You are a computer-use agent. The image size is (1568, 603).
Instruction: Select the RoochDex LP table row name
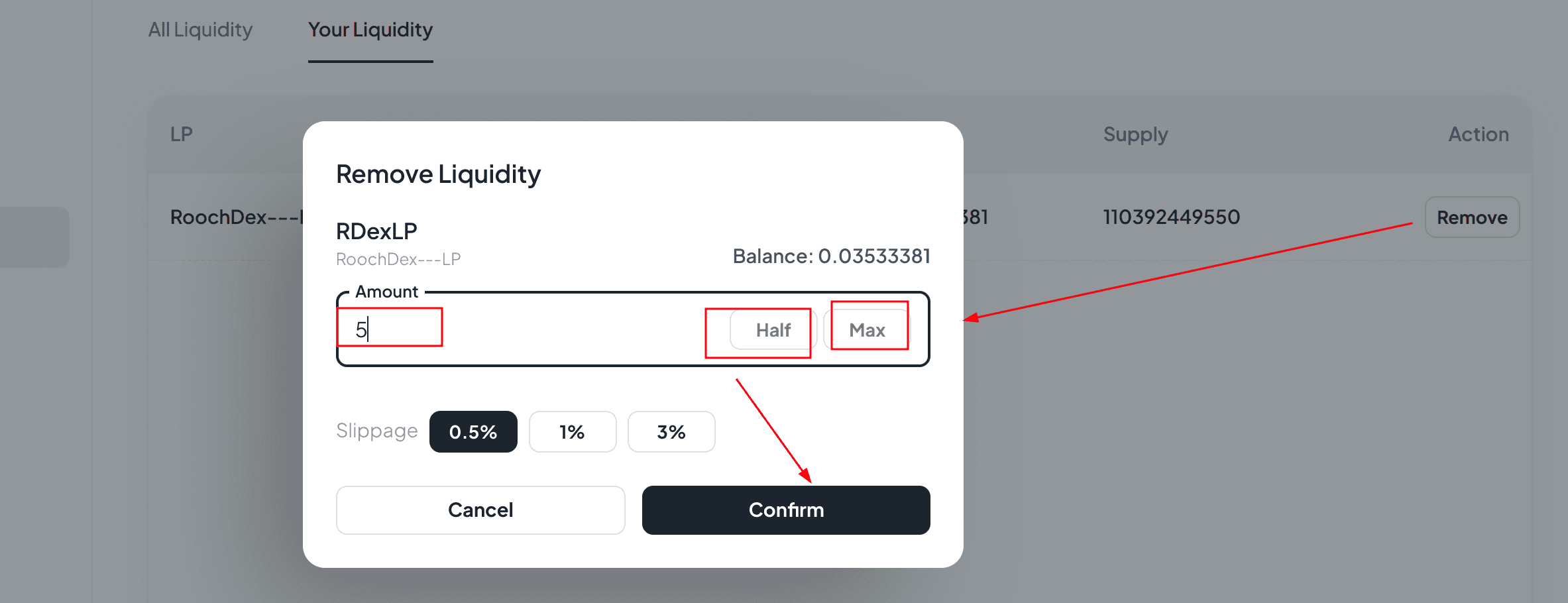point(236,217)
